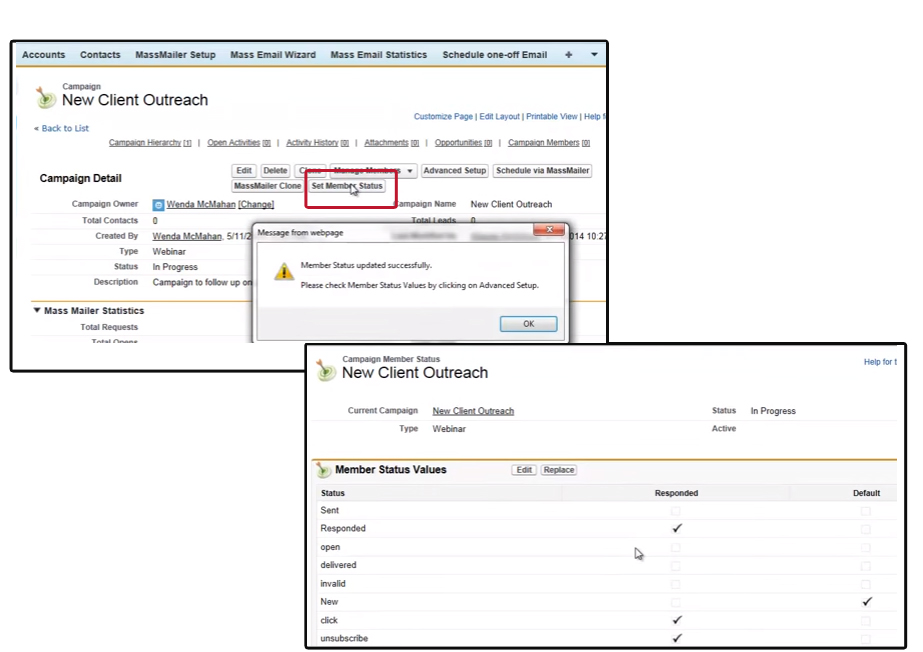Click the Replace button for status values
The width and height of the screenshot is (923, 652).
tap(558, 469)
